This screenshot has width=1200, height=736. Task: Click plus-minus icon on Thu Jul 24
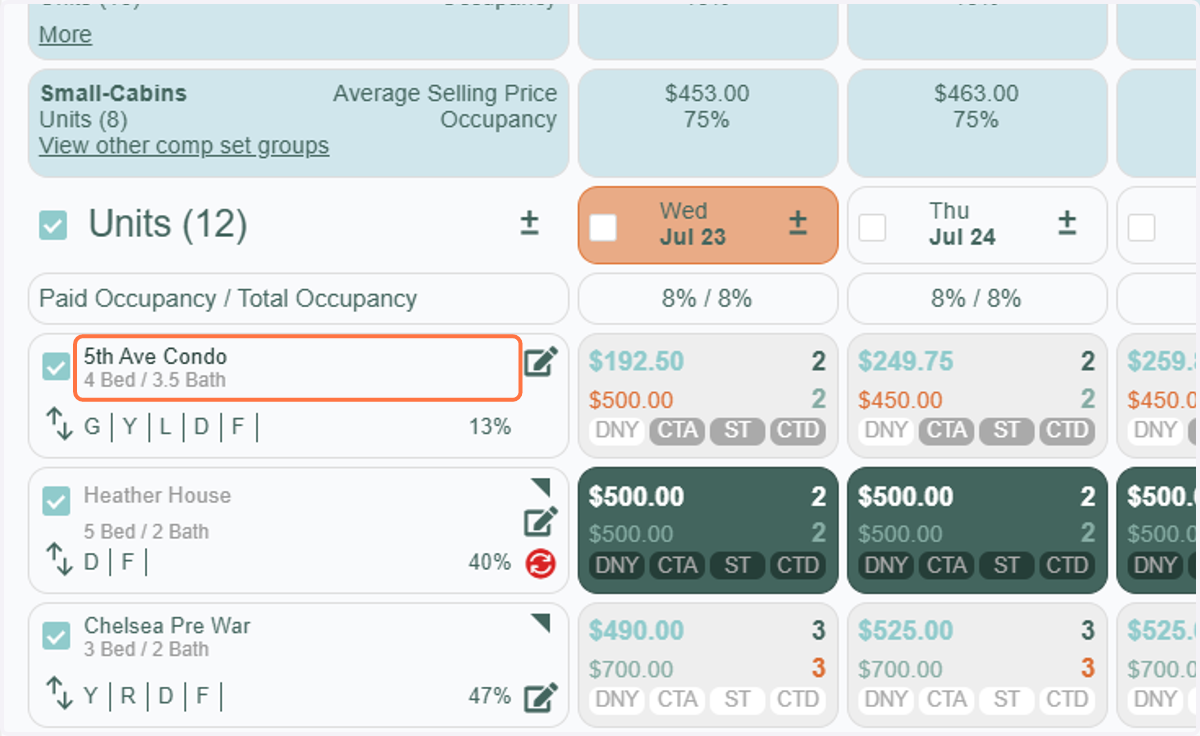pyautogui.click(x=1066, y=223)
